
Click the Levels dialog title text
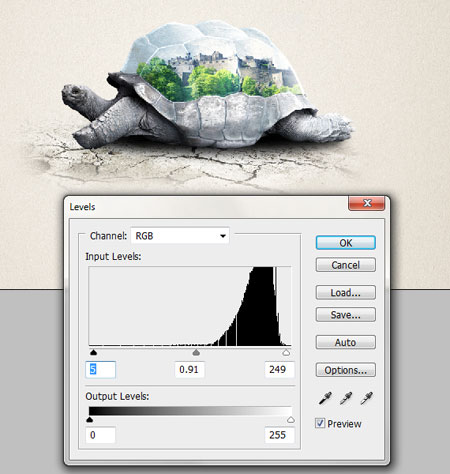82,207
